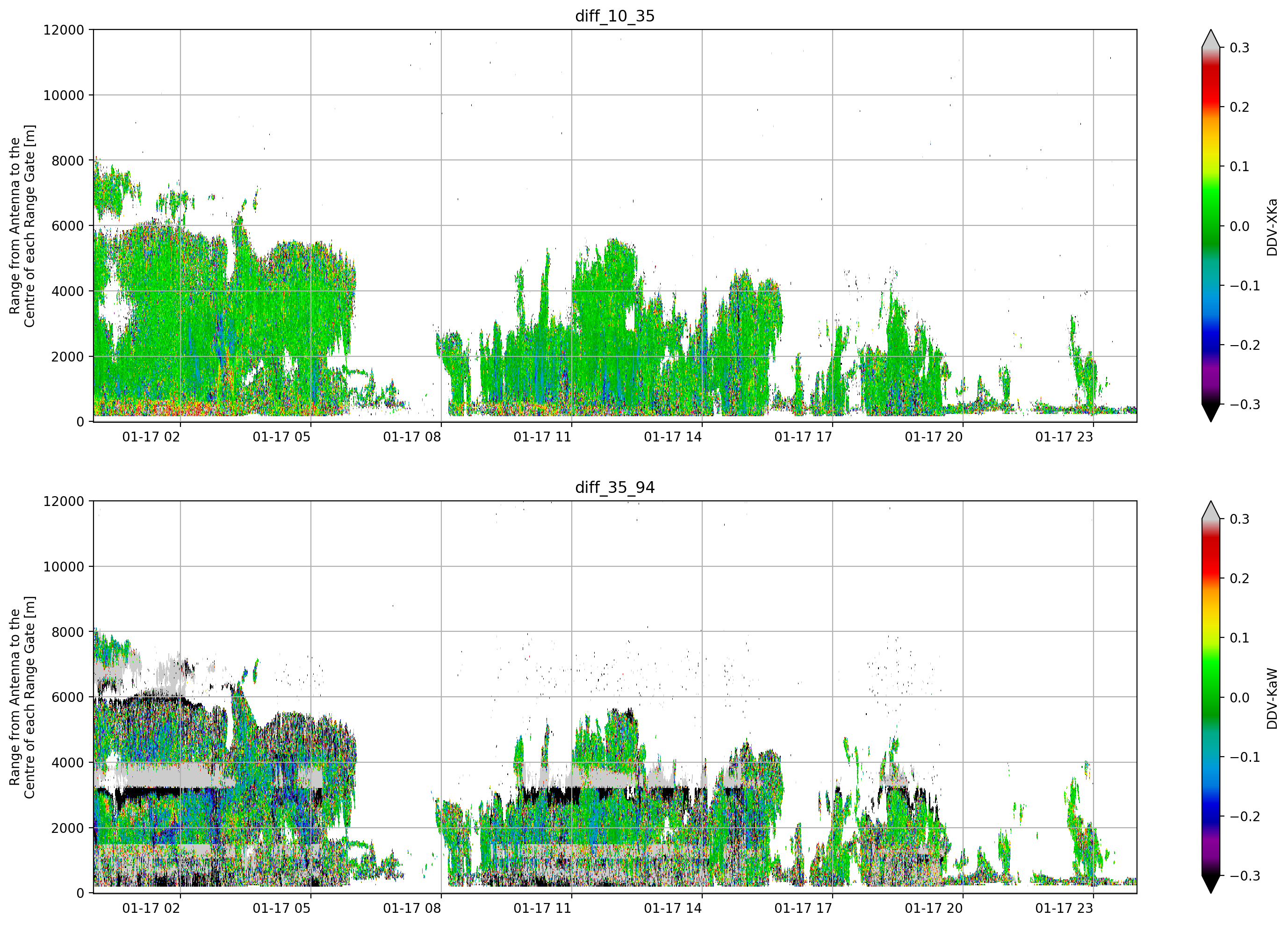Click the diff_10_35 plot title
Image resolution: width=1288 pixels, height=925 pixels.
coord(615,16)
